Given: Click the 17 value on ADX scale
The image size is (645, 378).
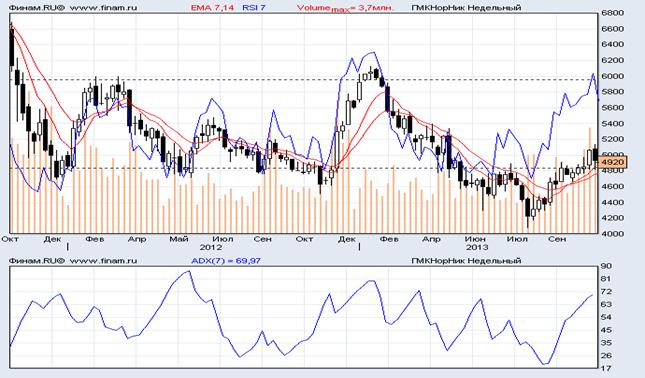Looking at the screenshot, I should pyautogui.click(x=606, y=368).
